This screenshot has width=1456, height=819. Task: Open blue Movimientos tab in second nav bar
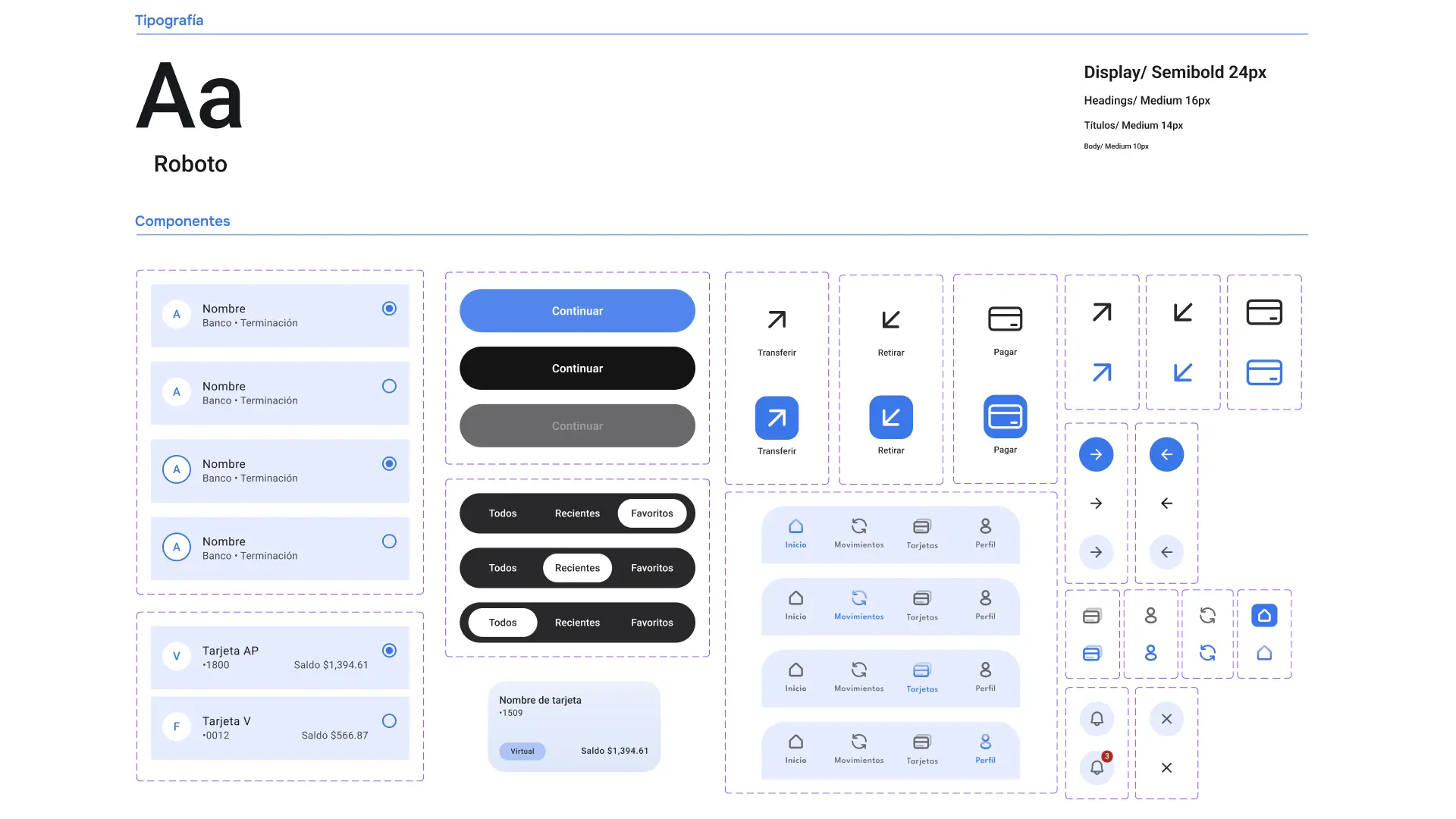tap(859, 606)
